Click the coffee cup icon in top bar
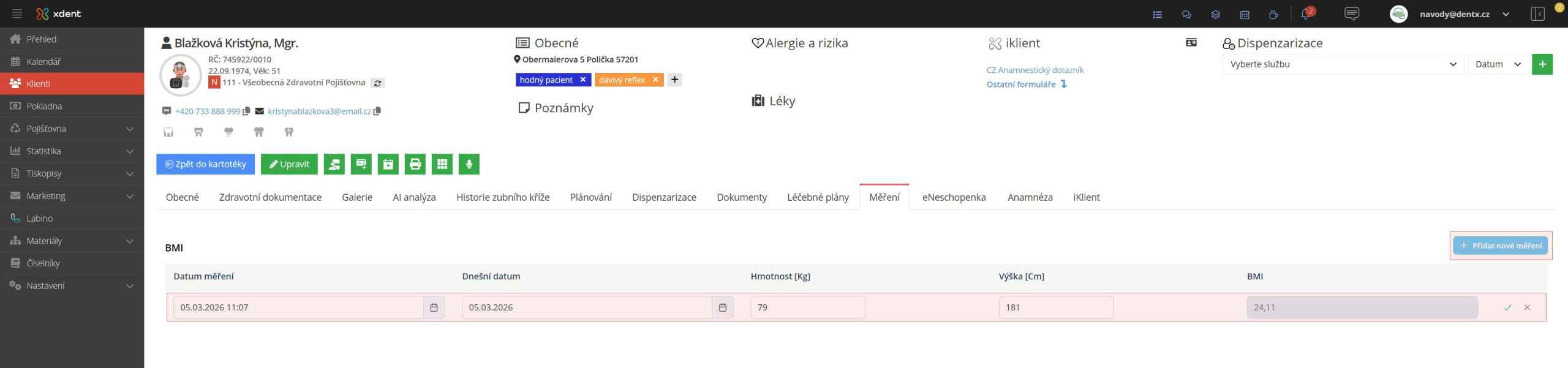Screen dimensions: 1568x368 tap(1273, 14)
